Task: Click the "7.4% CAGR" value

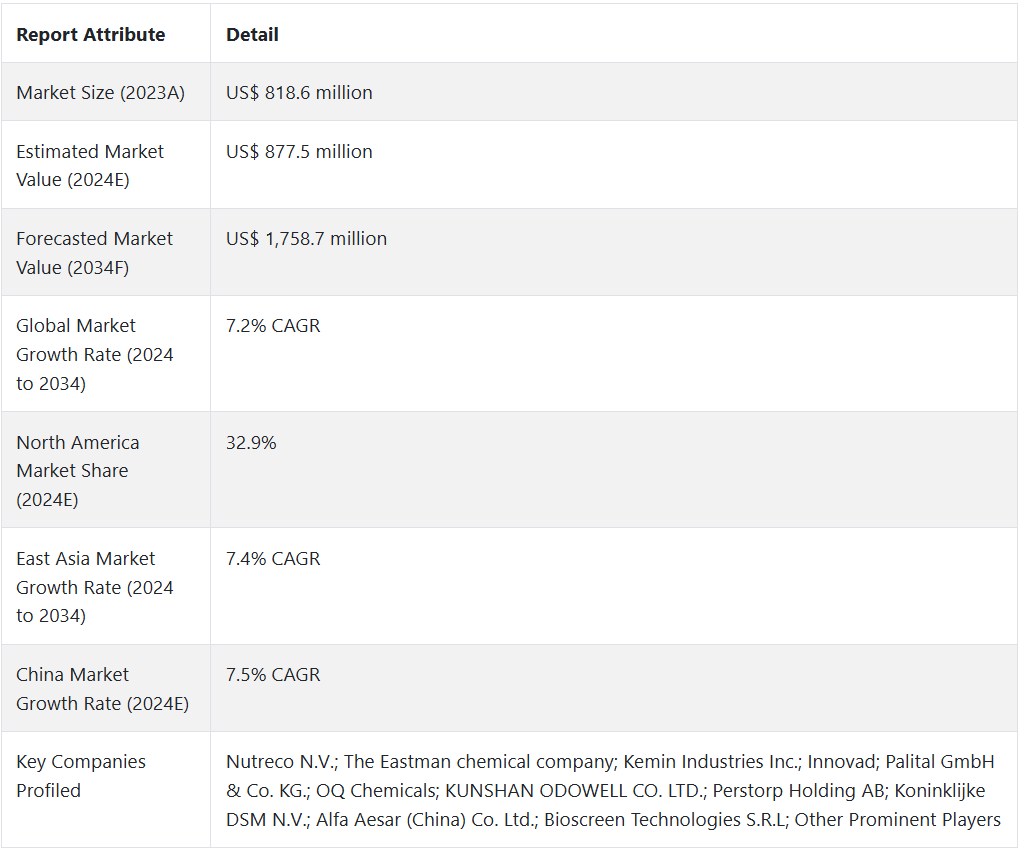Action: (x=273, y=559)
